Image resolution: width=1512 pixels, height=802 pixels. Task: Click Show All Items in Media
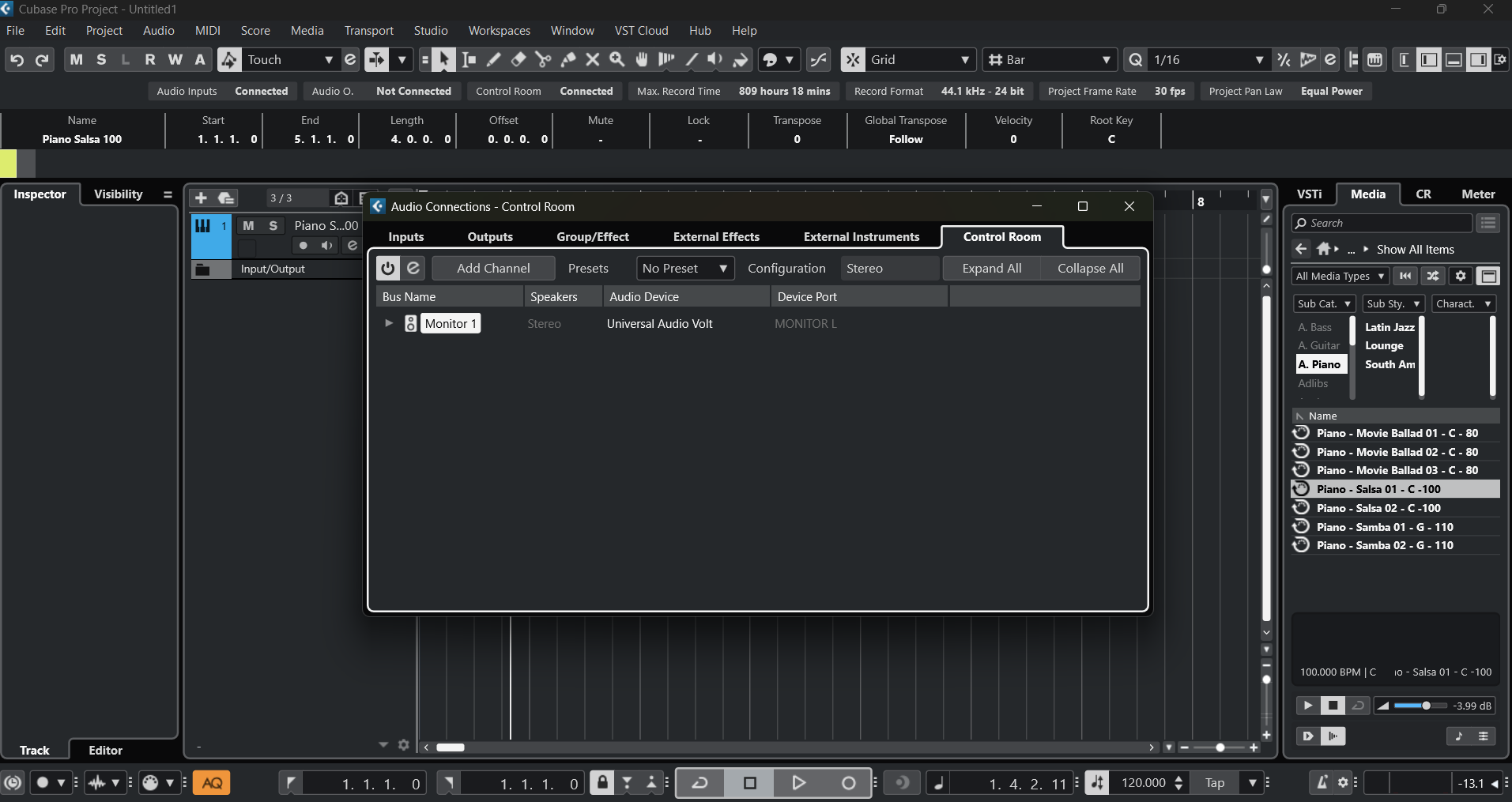coord(1416,250)
